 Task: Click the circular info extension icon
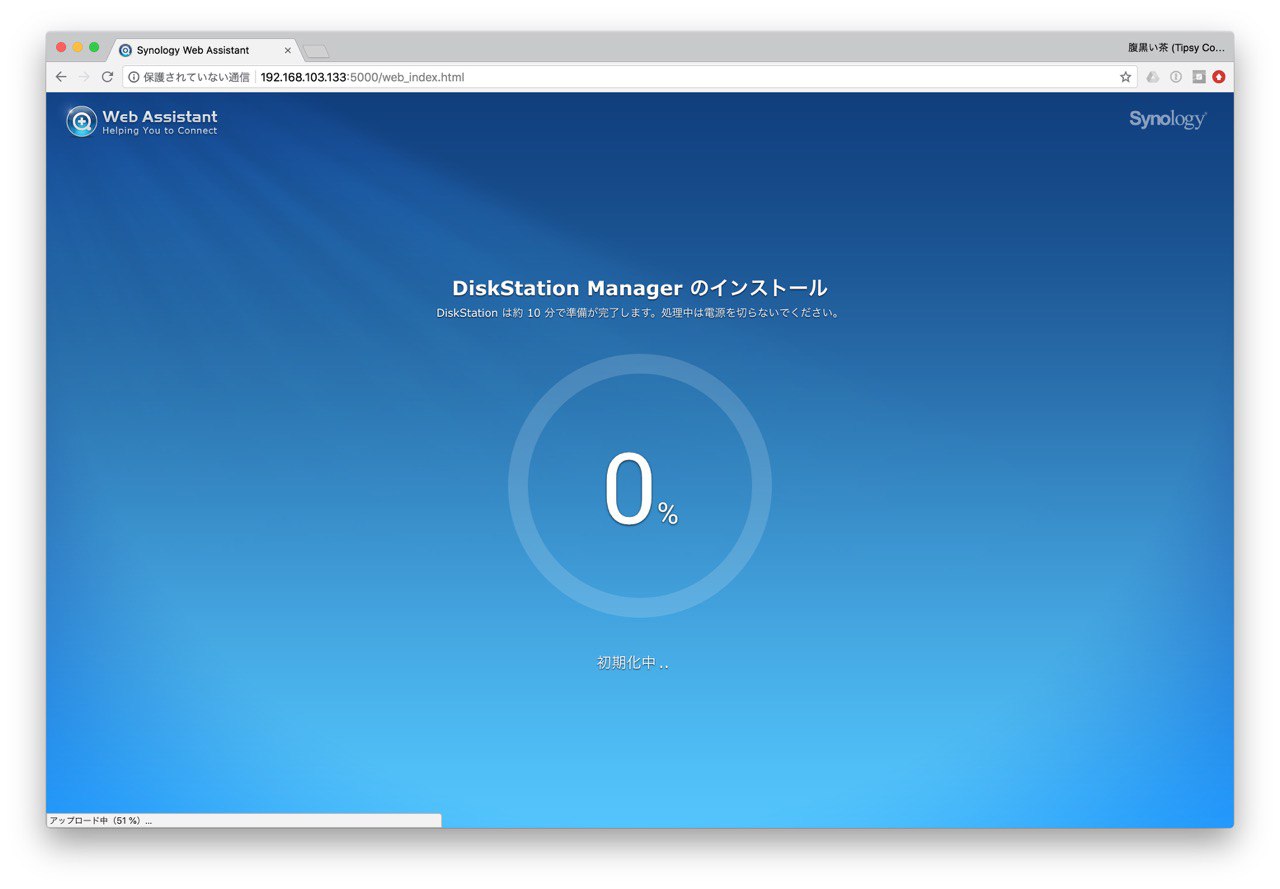1176,77
